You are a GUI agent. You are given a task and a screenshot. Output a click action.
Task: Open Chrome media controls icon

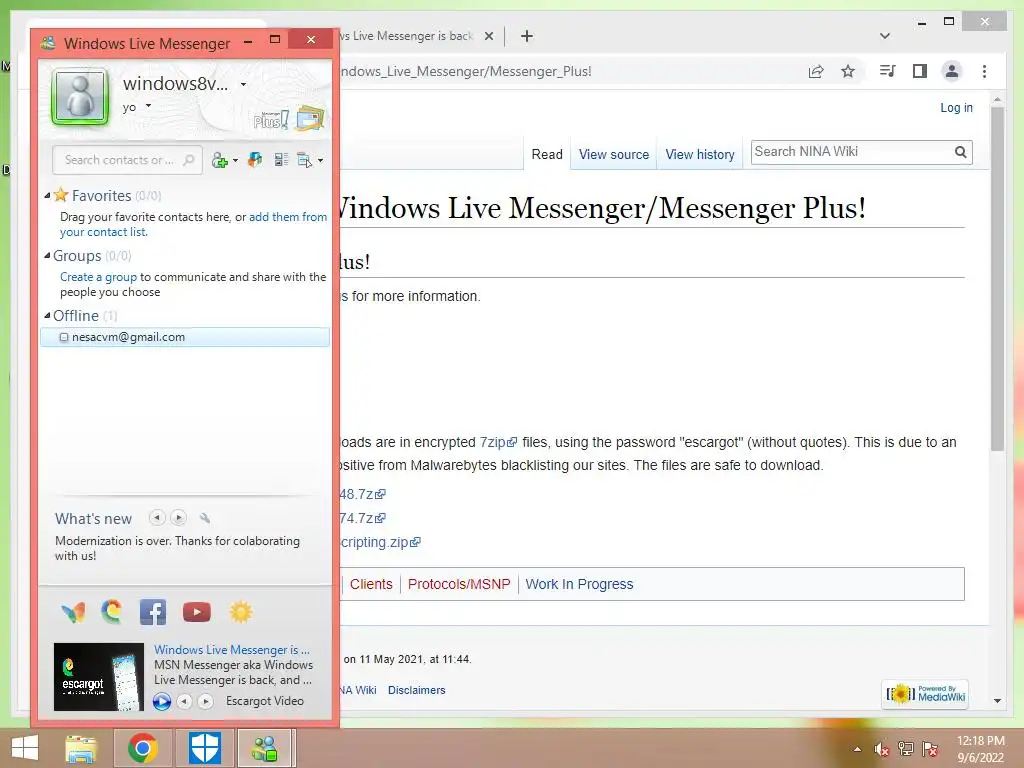coord(888,71)
